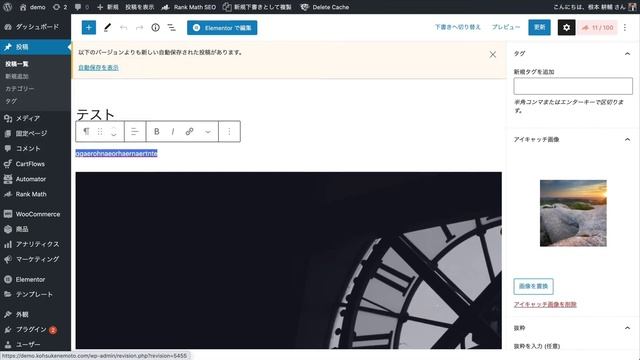Dismiss the autosave notice
Viewport: 640px width, 360px height.
[x=493, y=54]
